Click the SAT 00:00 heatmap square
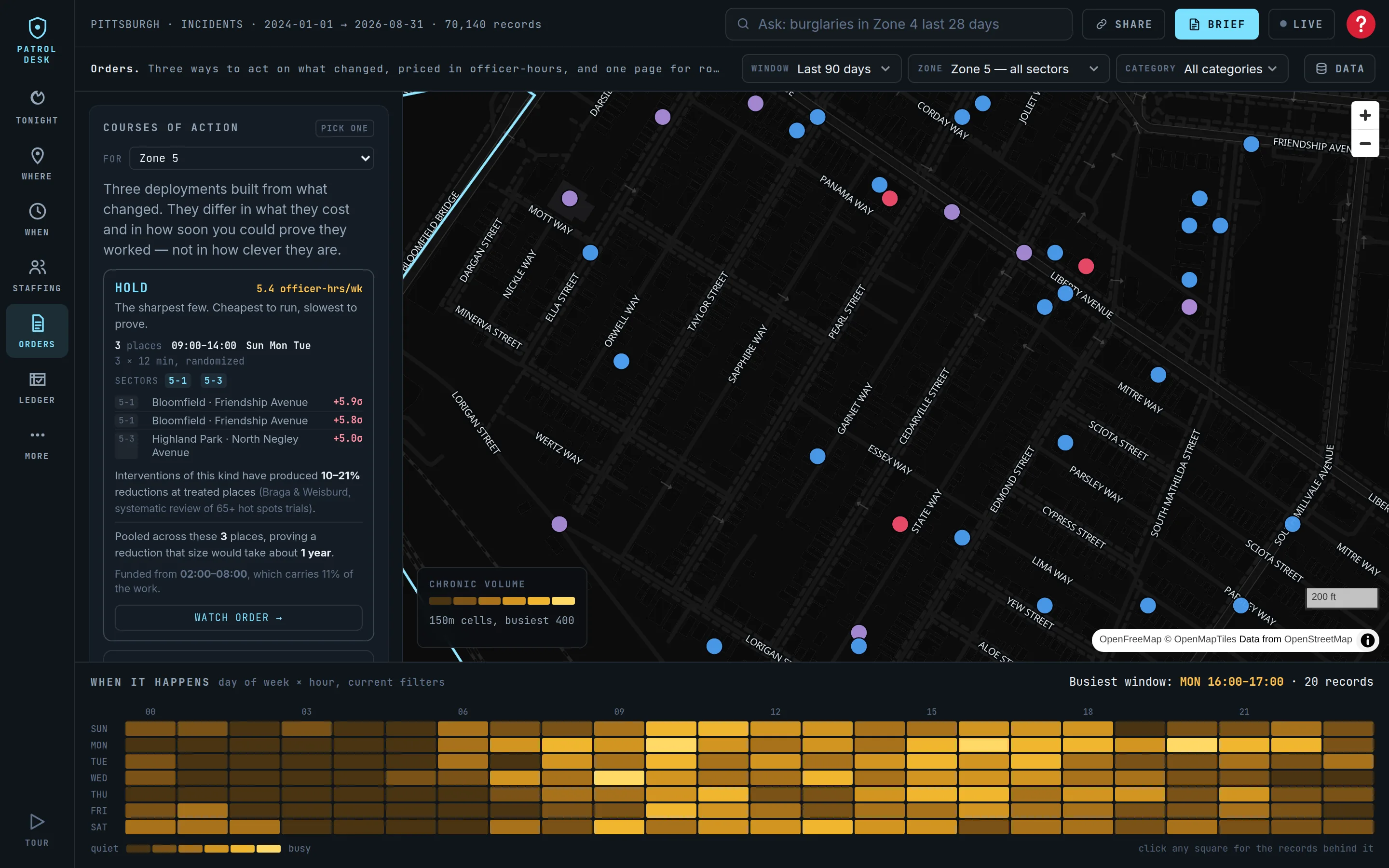Viewport: 1389px width, 868px height. [150, 827]
